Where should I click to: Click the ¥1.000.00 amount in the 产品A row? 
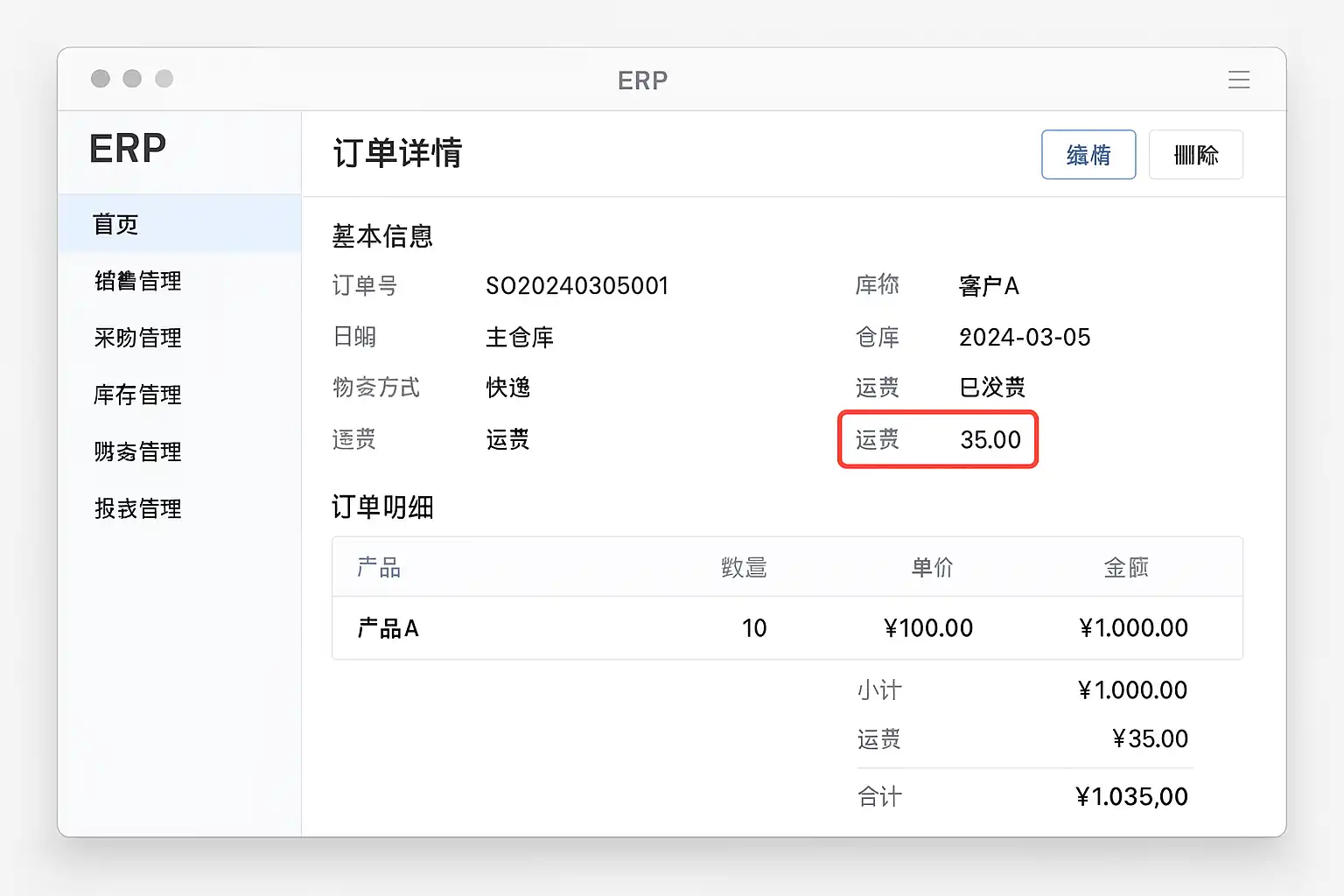[x=1134, y=628]
